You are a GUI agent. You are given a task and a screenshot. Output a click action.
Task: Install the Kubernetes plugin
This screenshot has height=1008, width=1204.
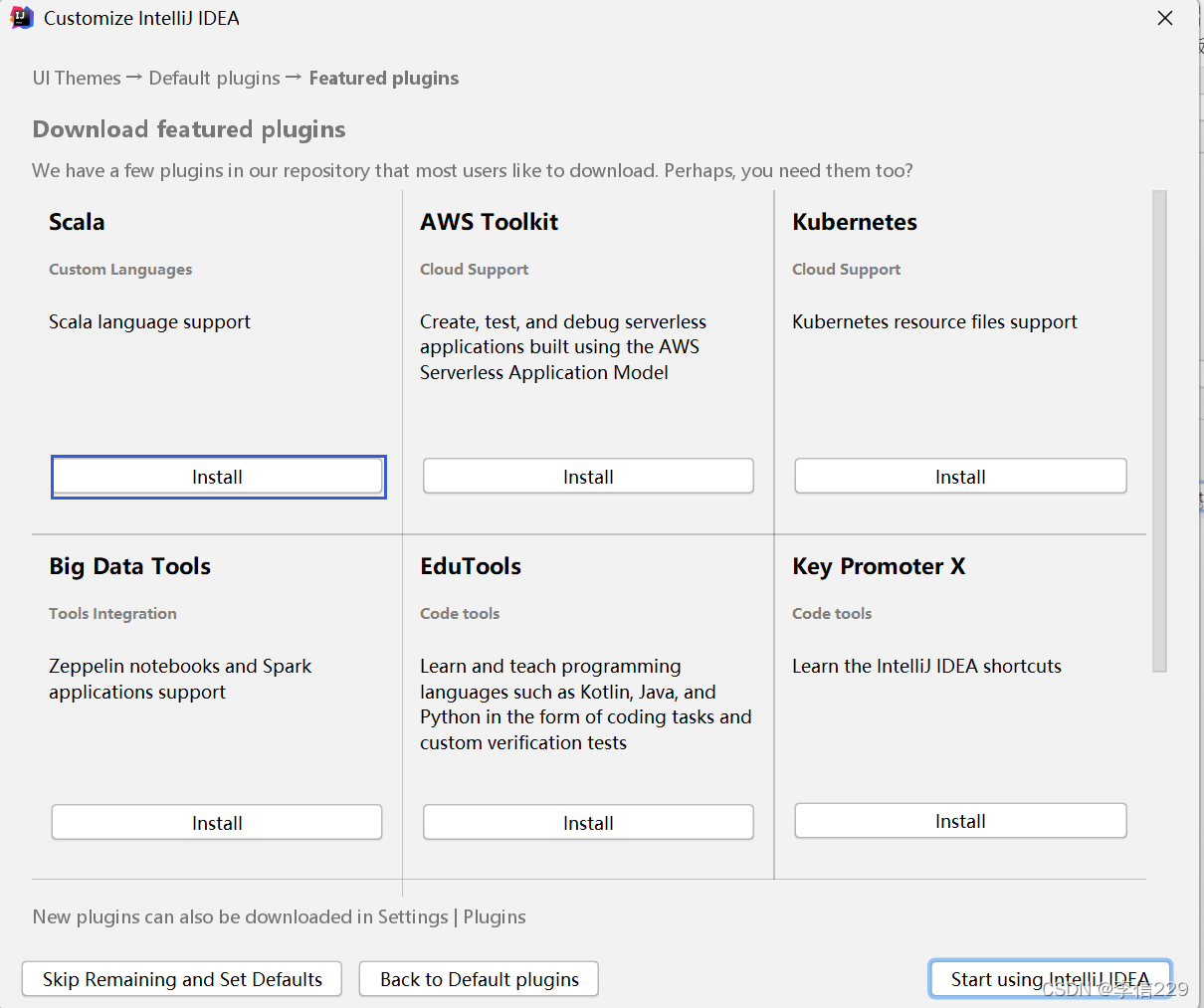coord(960,477)
